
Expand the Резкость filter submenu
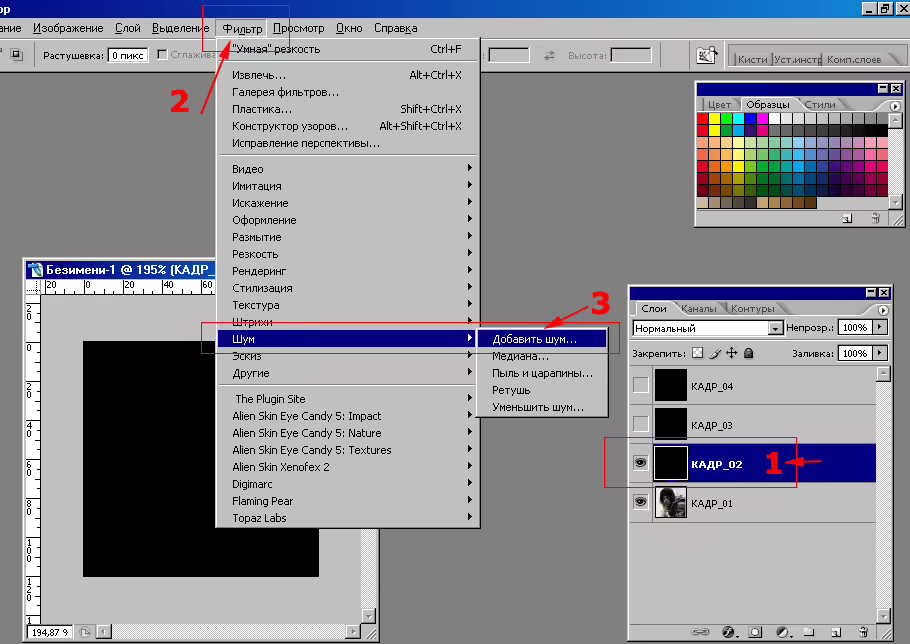[x=348, y=254]
